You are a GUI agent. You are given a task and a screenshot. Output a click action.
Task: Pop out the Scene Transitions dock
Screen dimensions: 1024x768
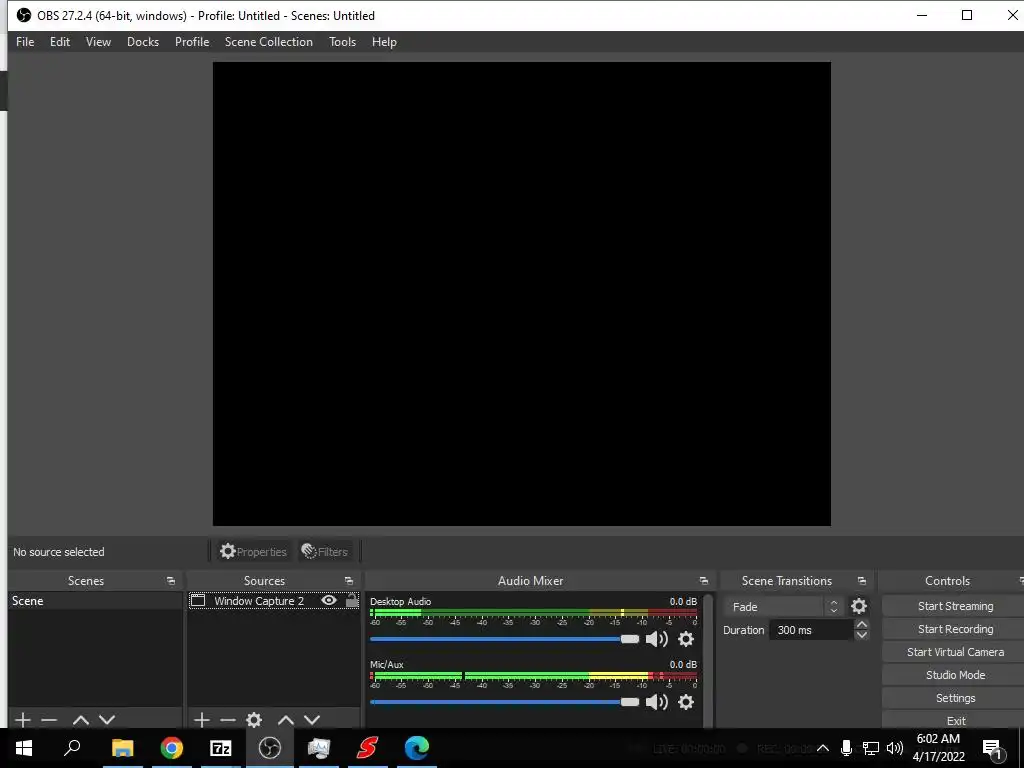coord(862,581)
